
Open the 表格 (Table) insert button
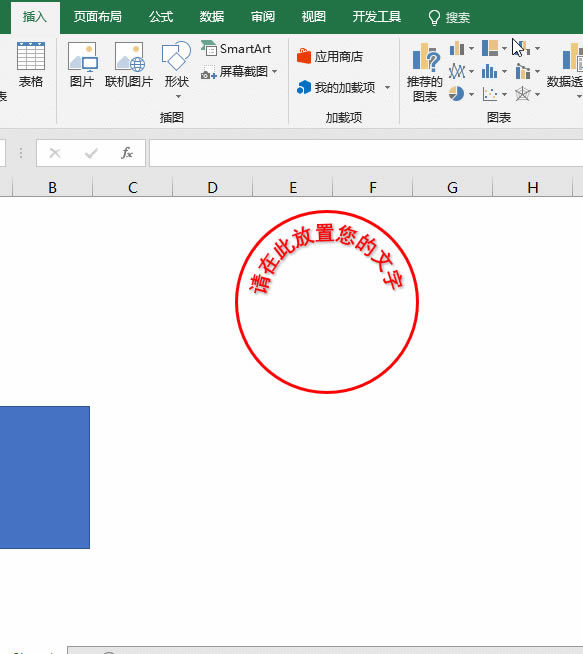(30, 65)
